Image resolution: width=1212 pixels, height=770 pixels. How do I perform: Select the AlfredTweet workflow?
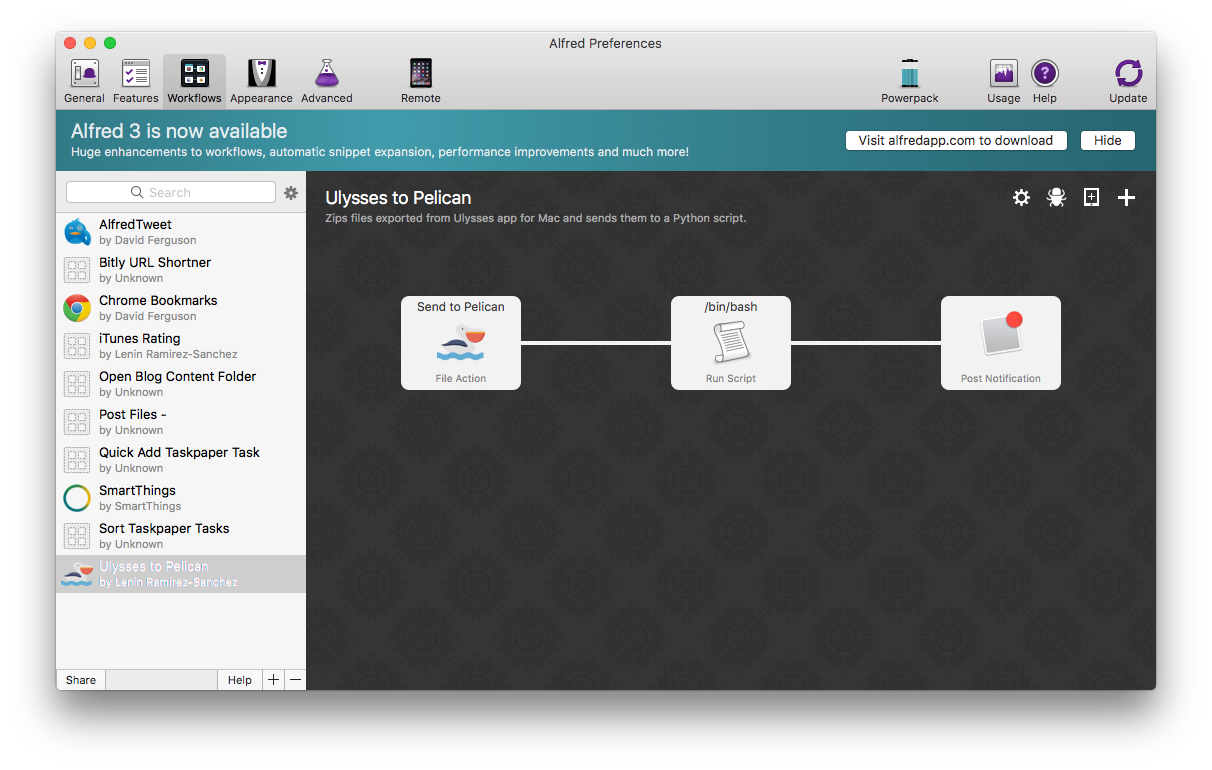point(181,232)
